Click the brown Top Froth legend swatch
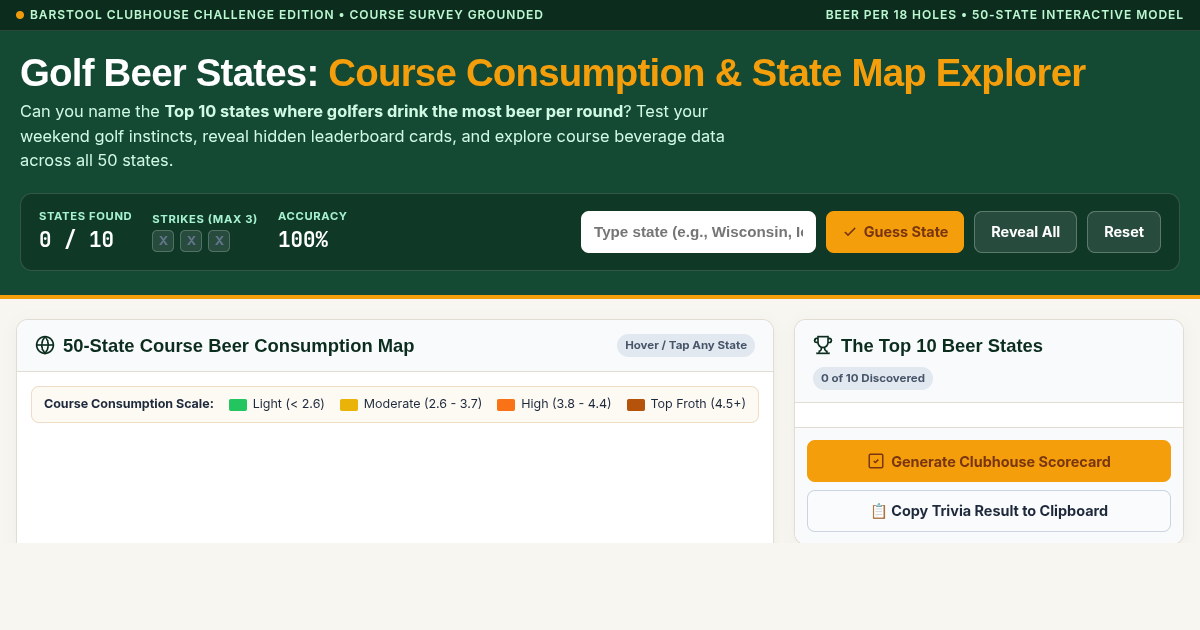This screenshot has width=1200, height=630. coord(636,405)
